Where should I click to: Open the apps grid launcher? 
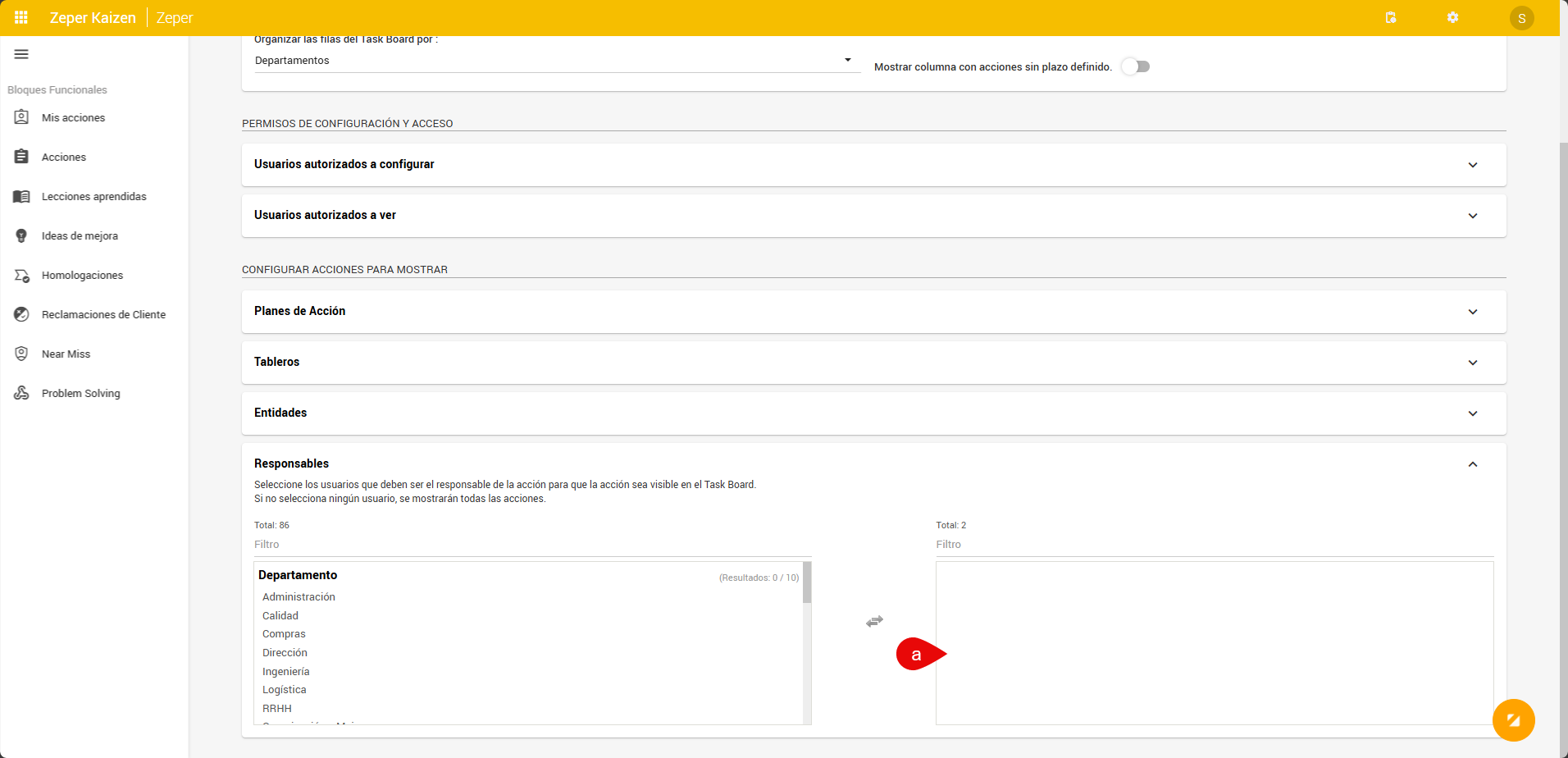[21, 17]
